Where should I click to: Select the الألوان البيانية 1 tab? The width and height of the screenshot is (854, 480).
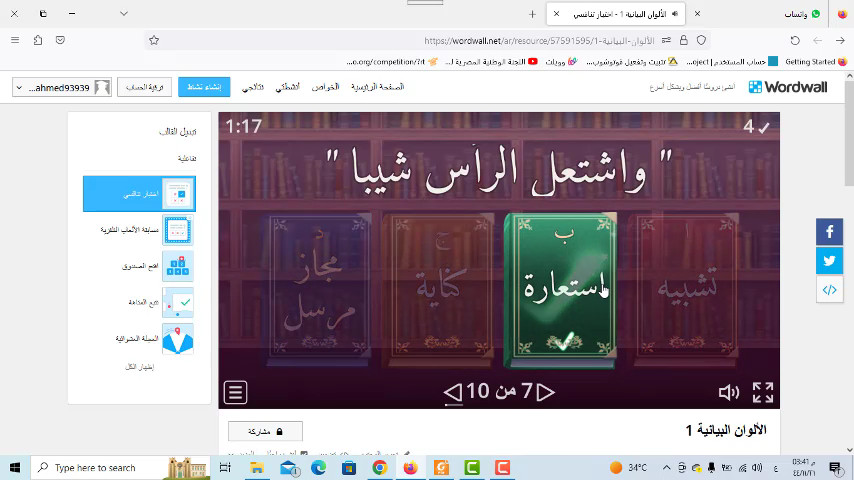[x=616, y=14]
